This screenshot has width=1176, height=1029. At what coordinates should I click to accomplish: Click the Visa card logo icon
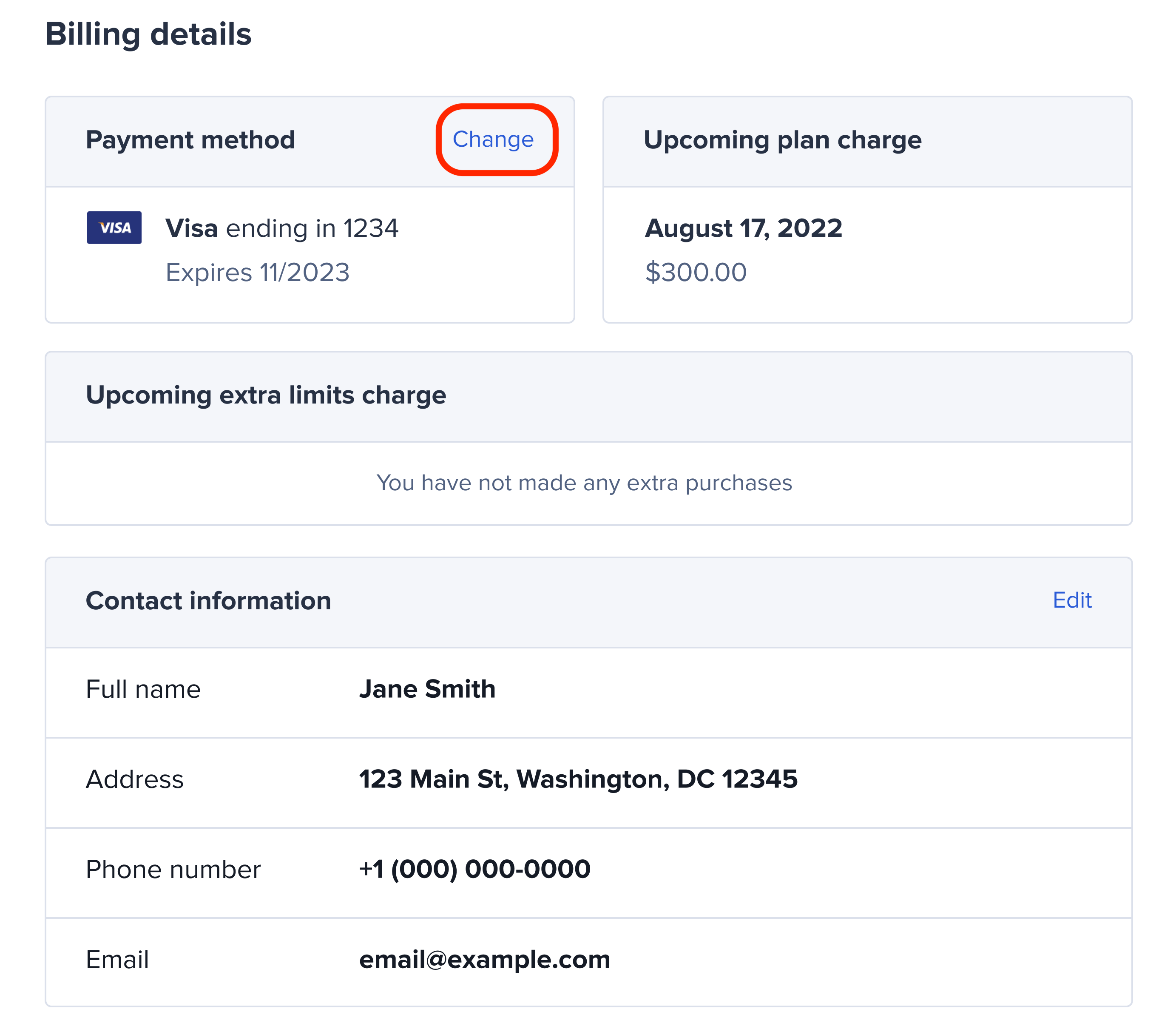pyautogui.click(x=114, y=227)
